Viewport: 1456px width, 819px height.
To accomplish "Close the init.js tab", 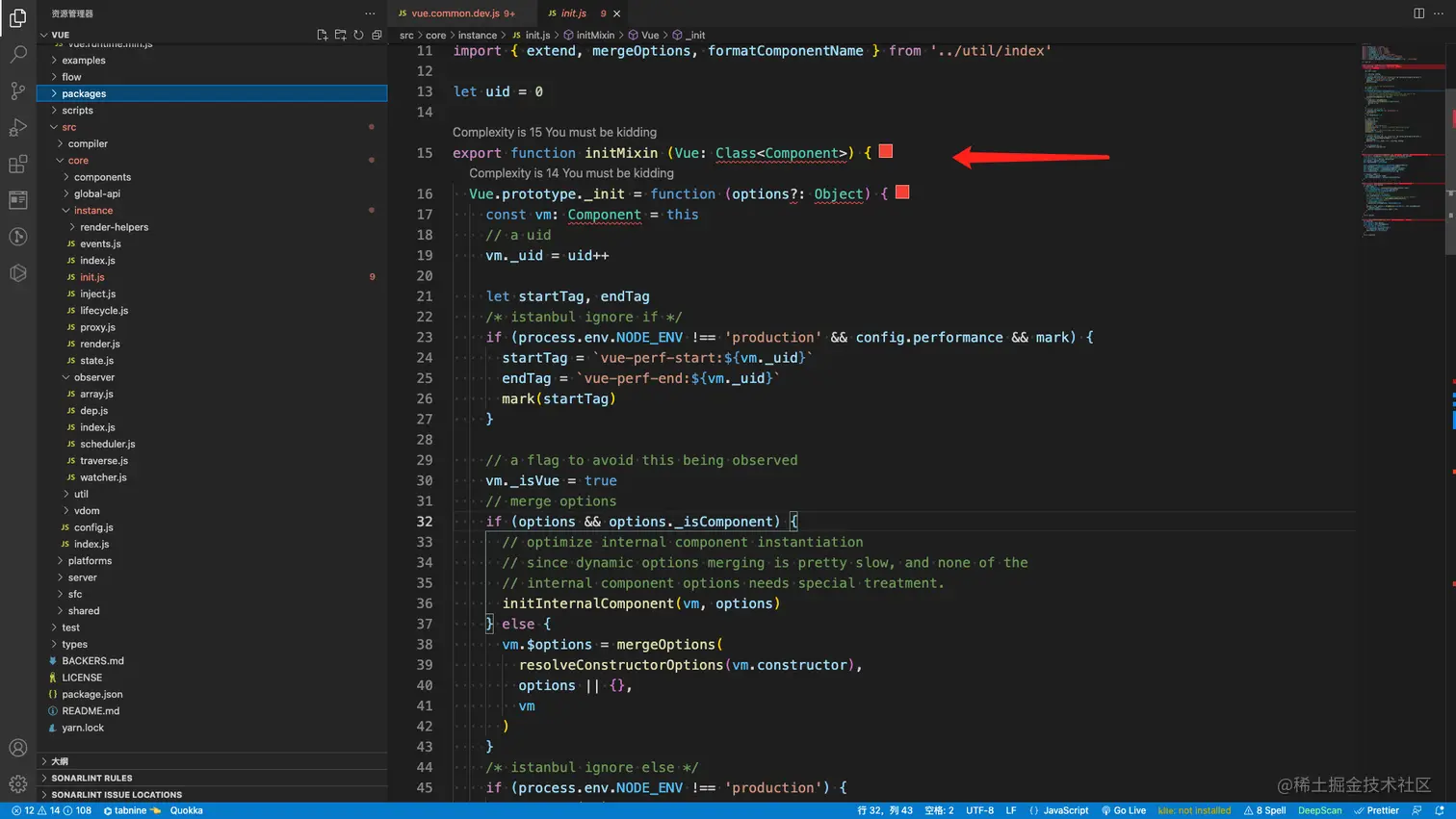I will pyautogui.click(x=616, y=13).
